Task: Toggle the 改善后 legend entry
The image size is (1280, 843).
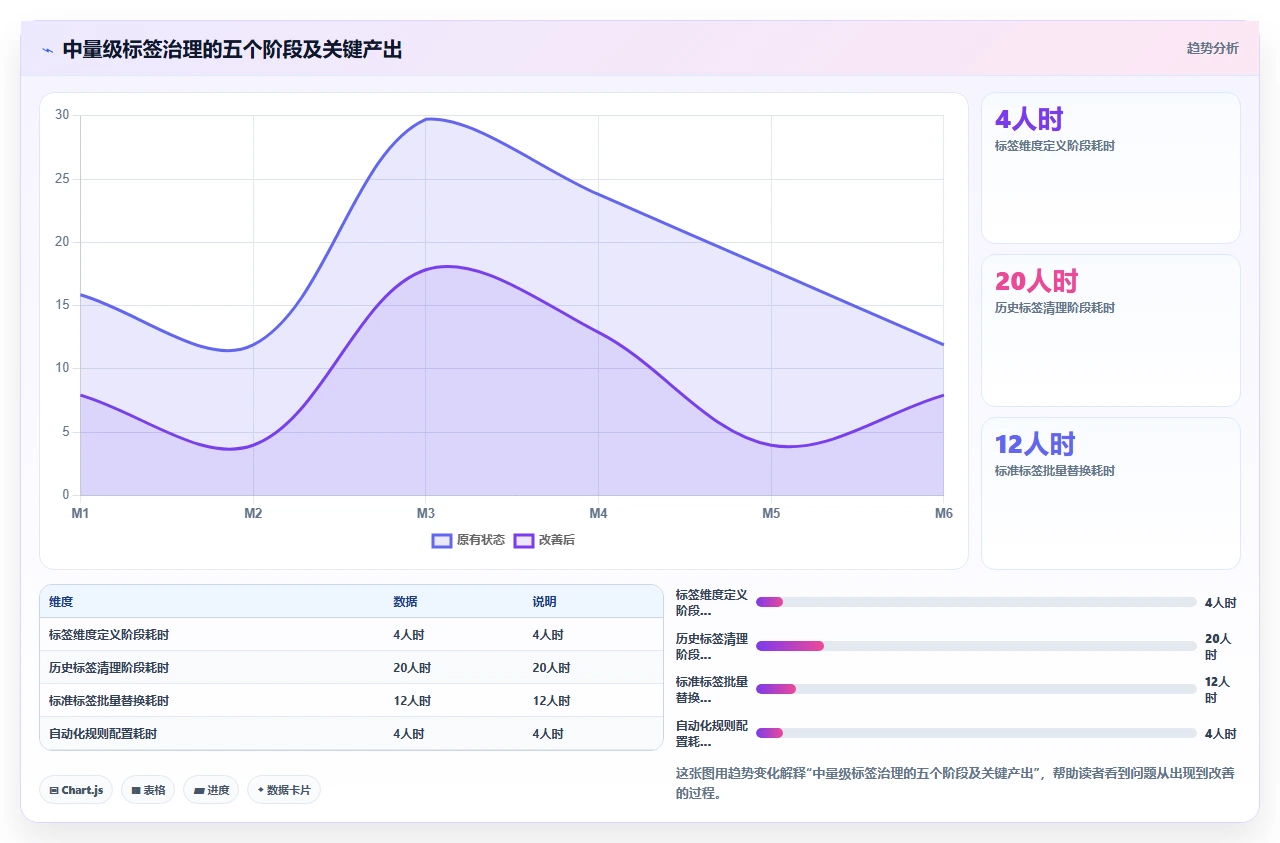Action: click(544, 540)
